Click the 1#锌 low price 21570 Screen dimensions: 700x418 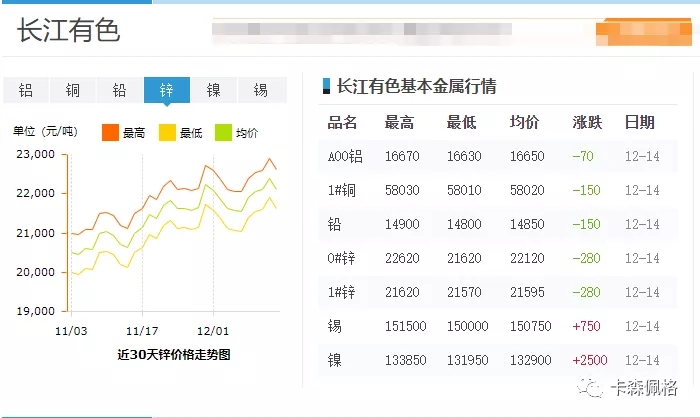click(464, 292)
